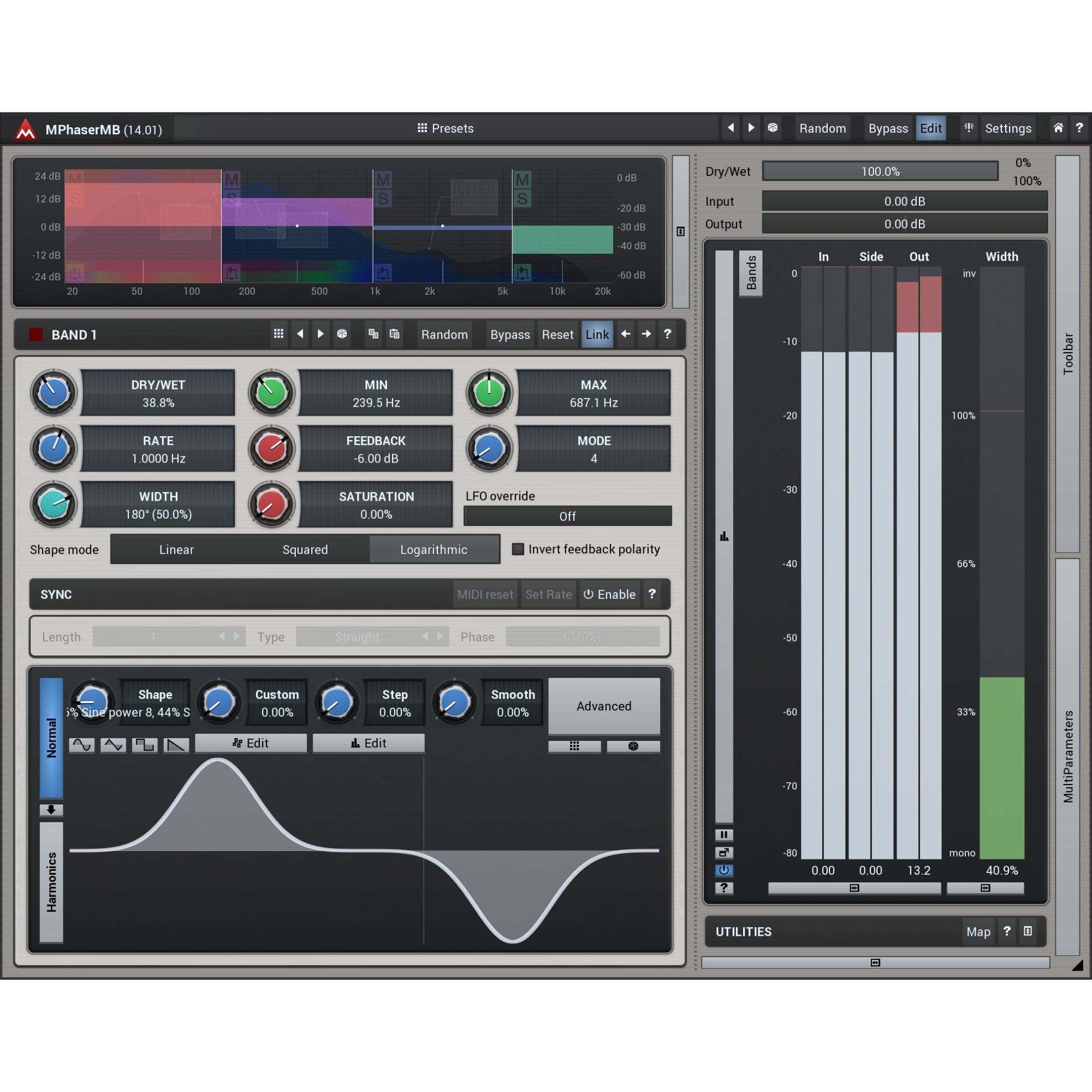Open the Bands meter tab

[x=751, y=273]
